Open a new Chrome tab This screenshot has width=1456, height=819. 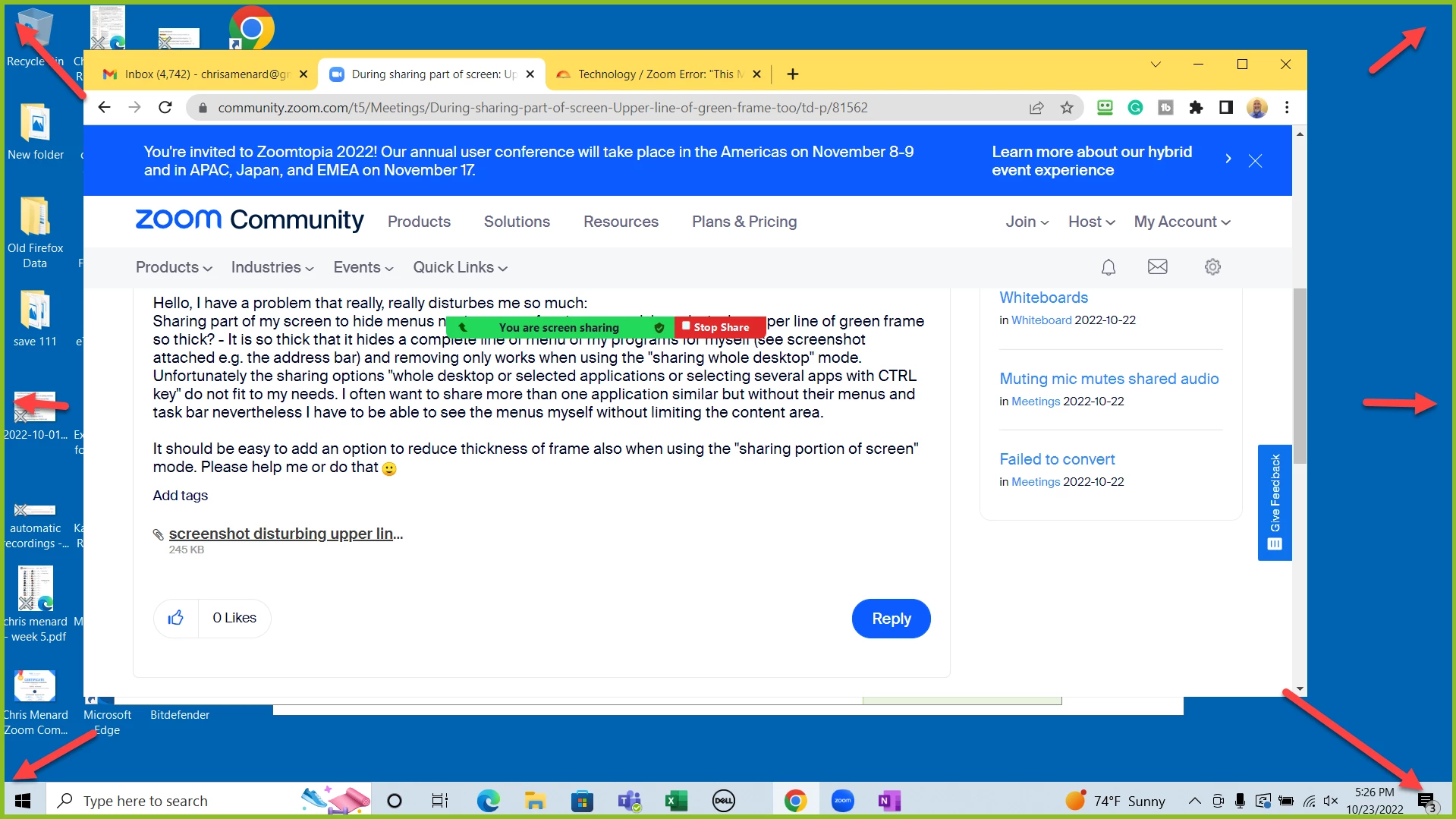(793, 74)
